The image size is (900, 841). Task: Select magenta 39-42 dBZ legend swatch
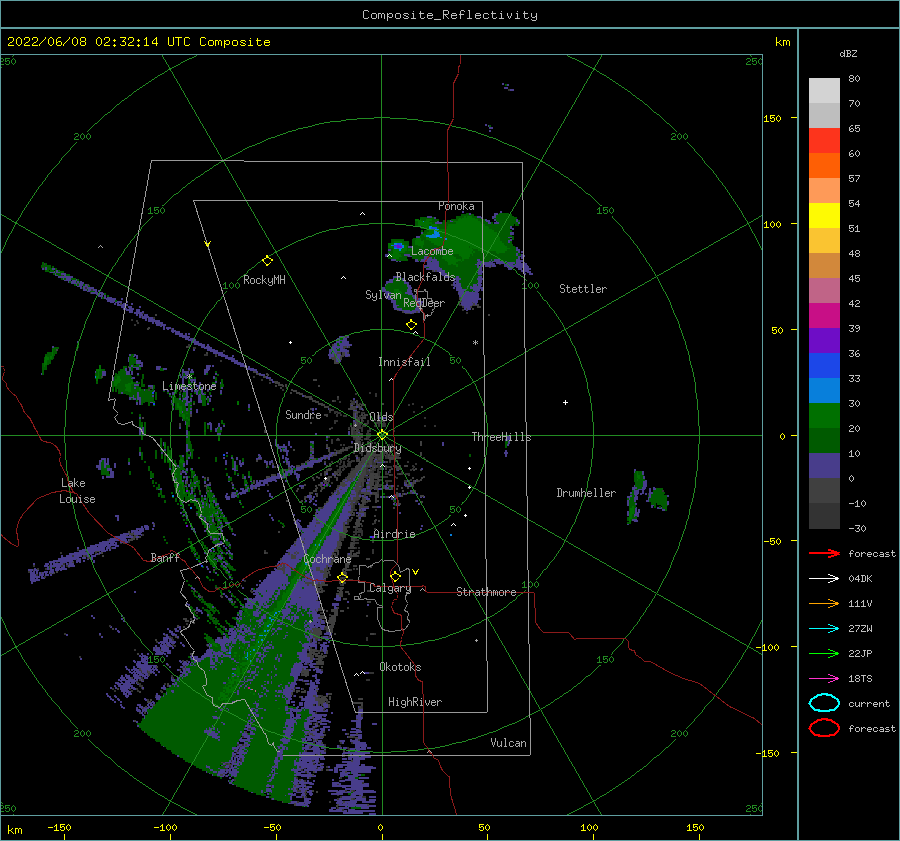824,316
